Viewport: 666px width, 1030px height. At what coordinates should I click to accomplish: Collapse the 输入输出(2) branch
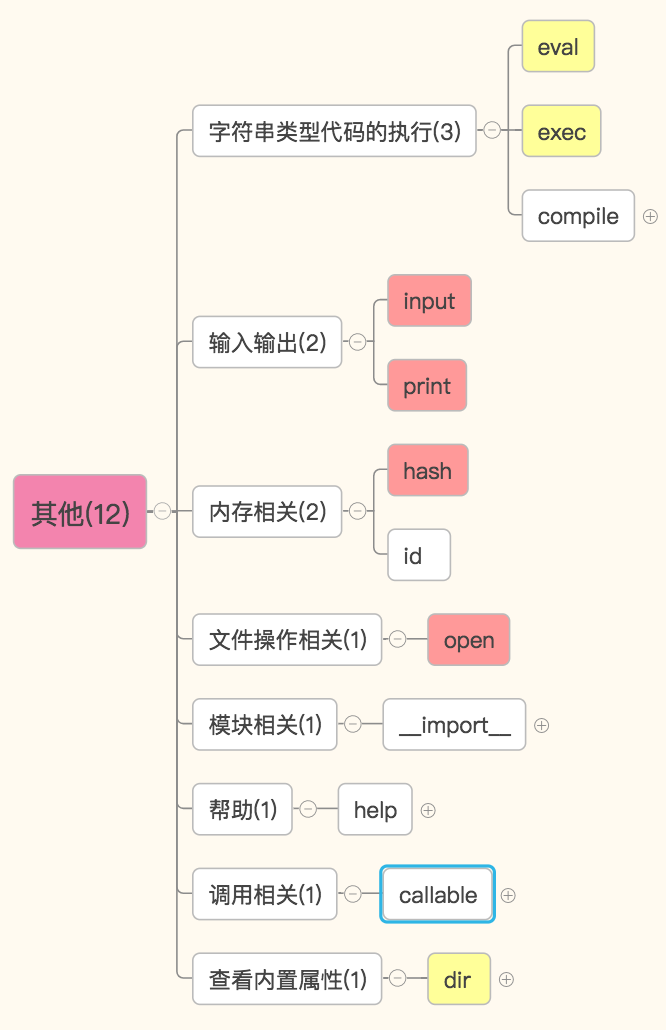357,342
